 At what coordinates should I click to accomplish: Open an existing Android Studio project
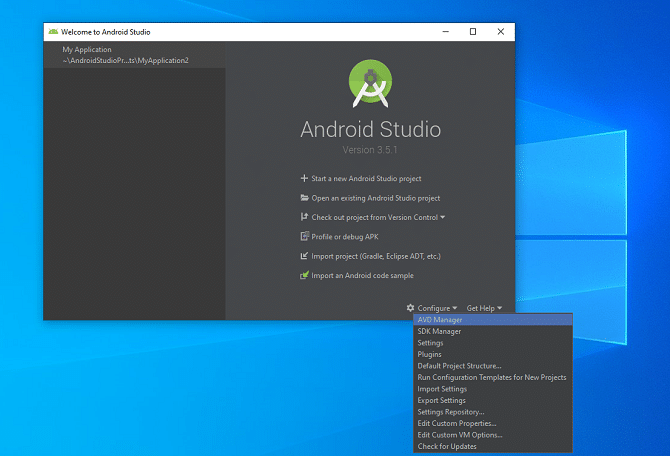(x=376, y=198)
